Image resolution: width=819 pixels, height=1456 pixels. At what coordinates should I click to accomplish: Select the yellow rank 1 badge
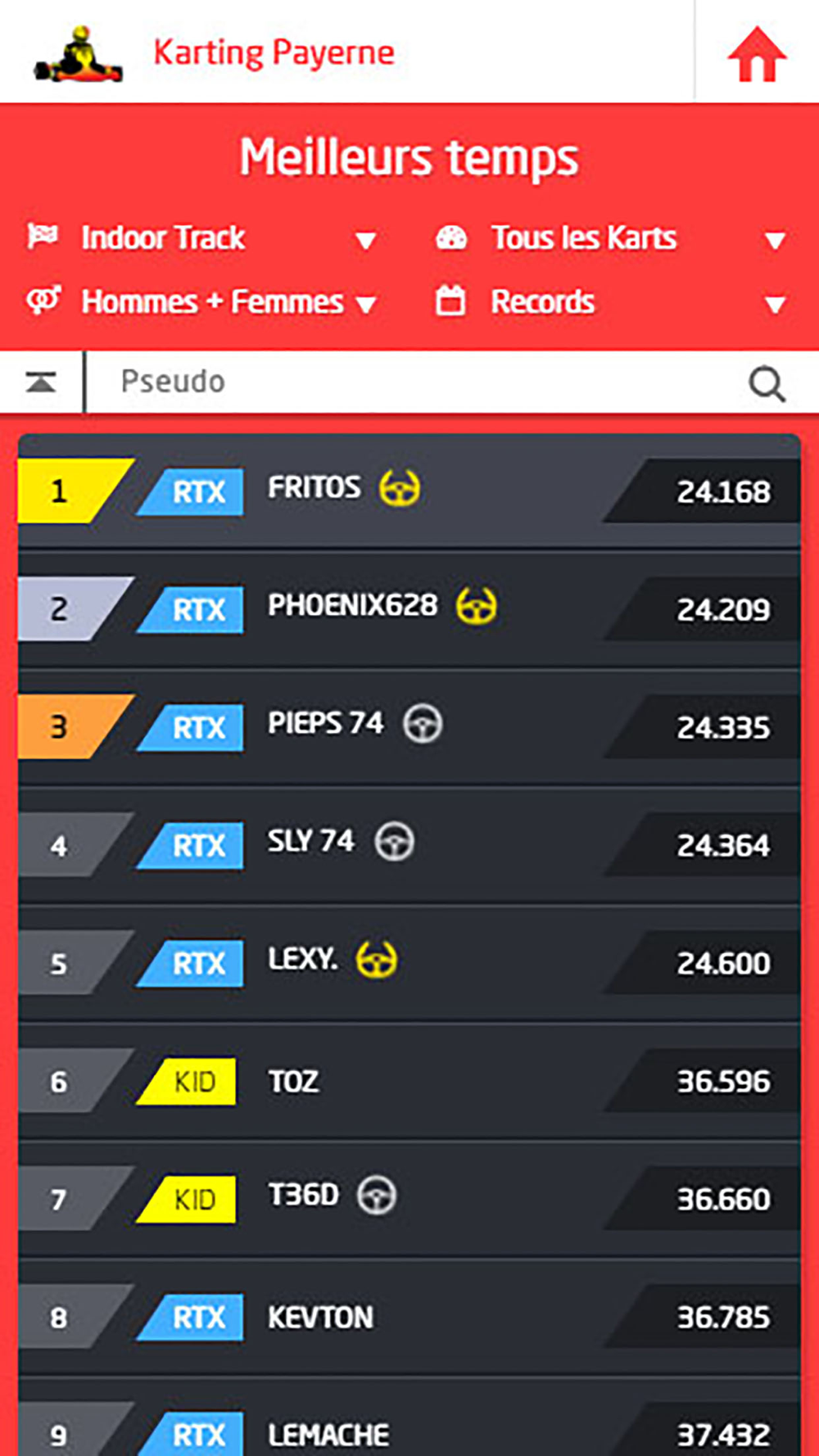[x=75, y=491]
